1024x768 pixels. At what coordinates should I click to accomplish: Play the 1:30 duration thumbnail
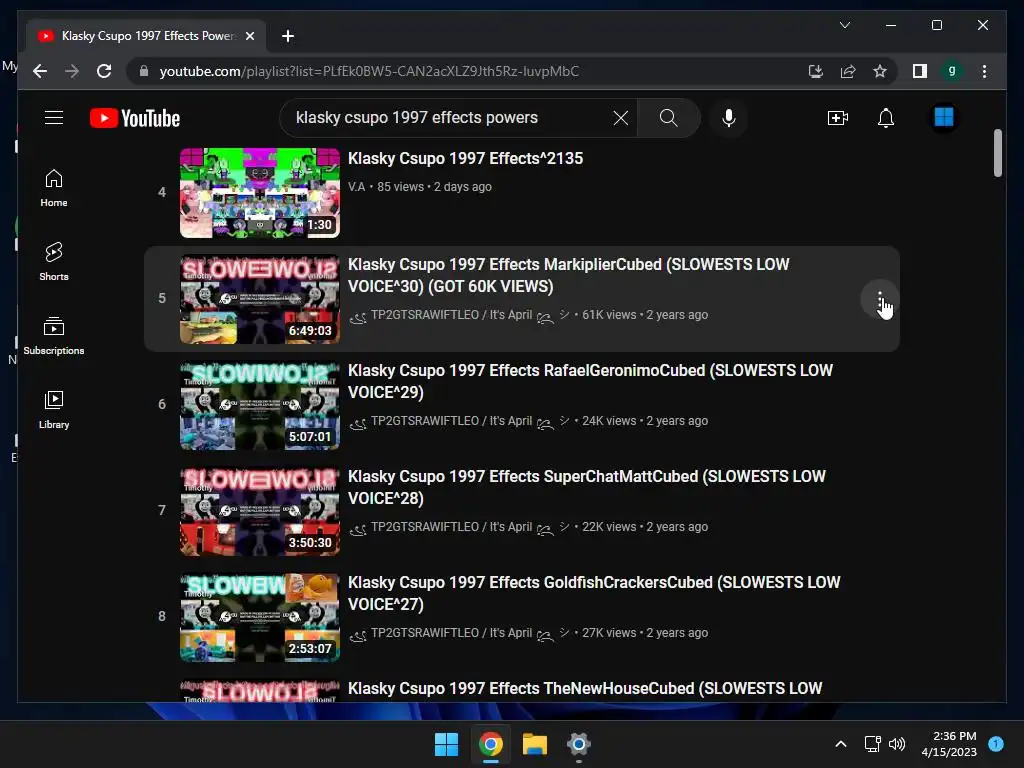point(260,193)
